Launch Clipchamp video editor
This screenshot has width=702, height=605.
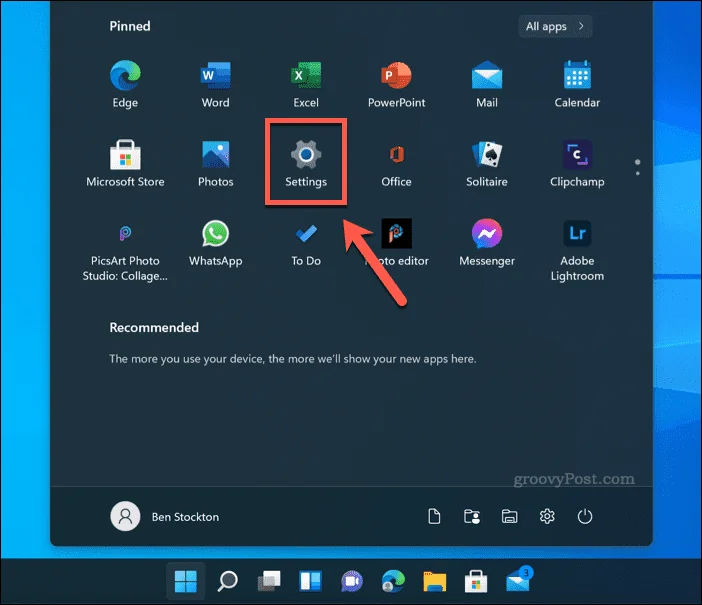(577, 163)
